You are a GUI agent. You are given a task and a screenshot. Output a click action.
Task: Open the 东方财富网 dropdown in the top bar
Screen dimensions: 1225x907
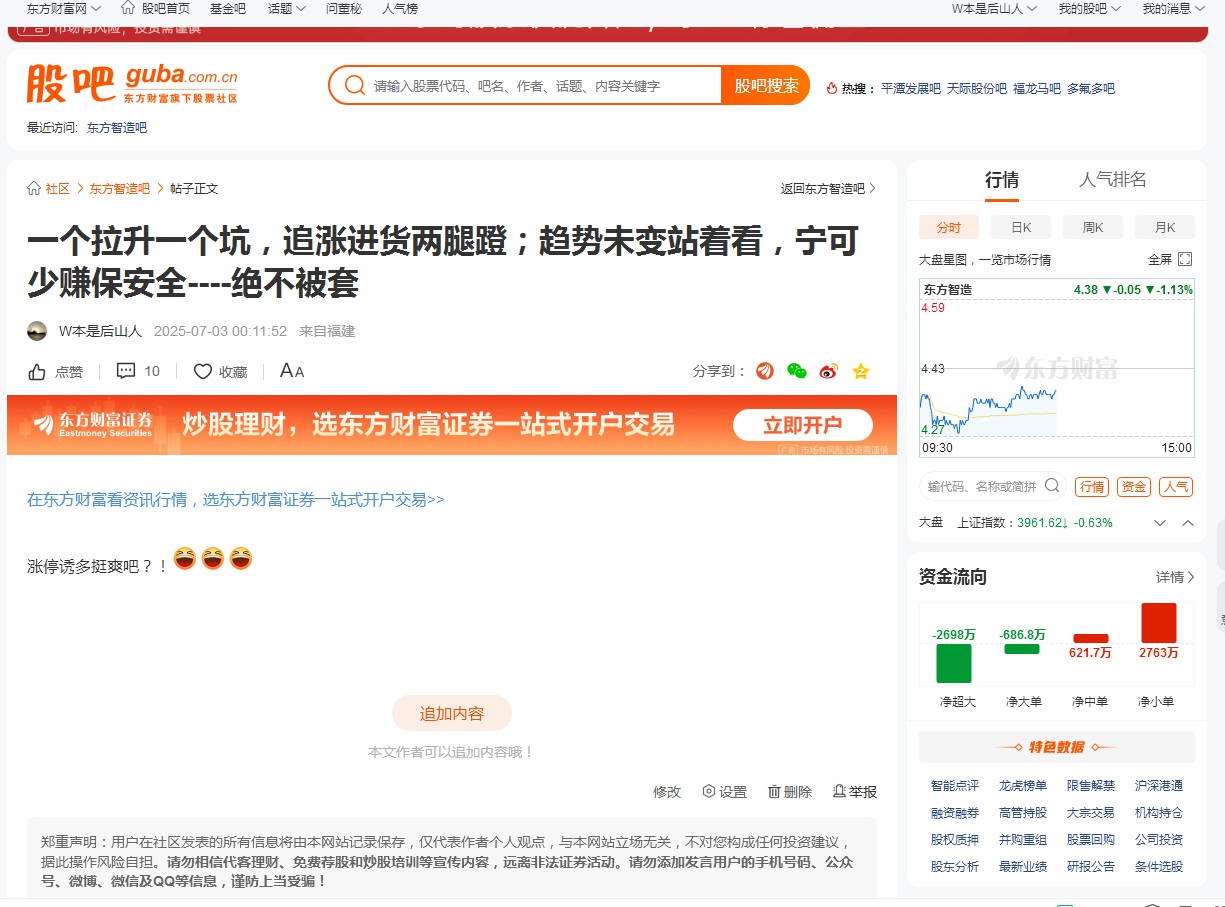64,8
